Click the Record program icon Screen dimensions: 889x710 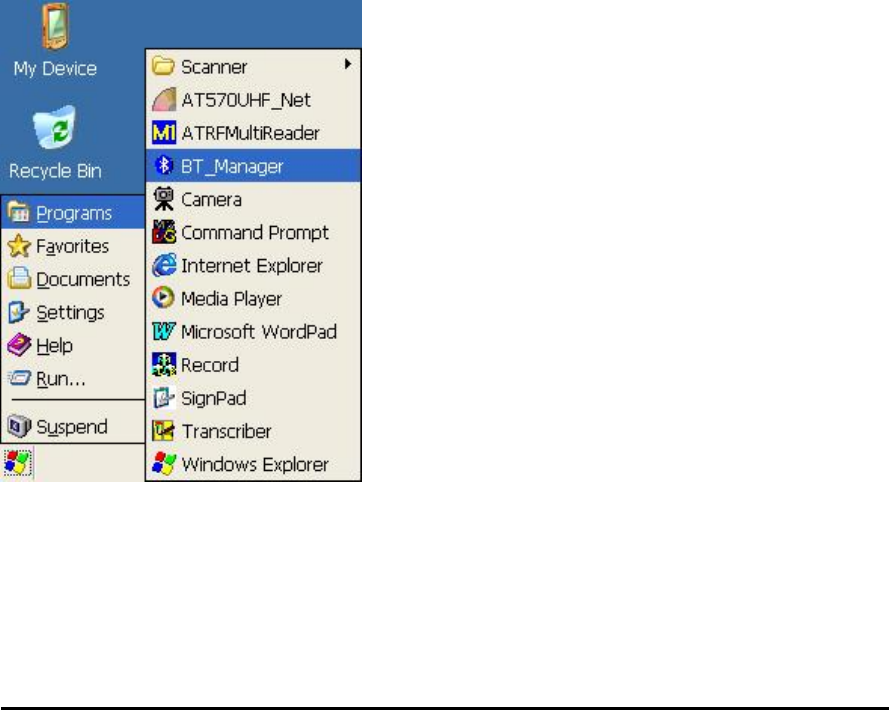(164, 365)
